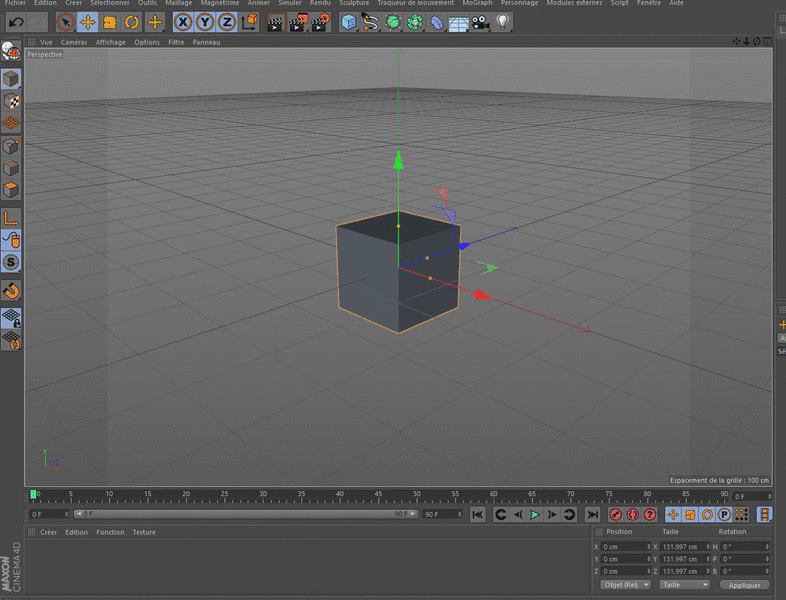Viewport: 786px width, 600px height.
Task: Toggle Y axis lock
Action: coord(205,22)
